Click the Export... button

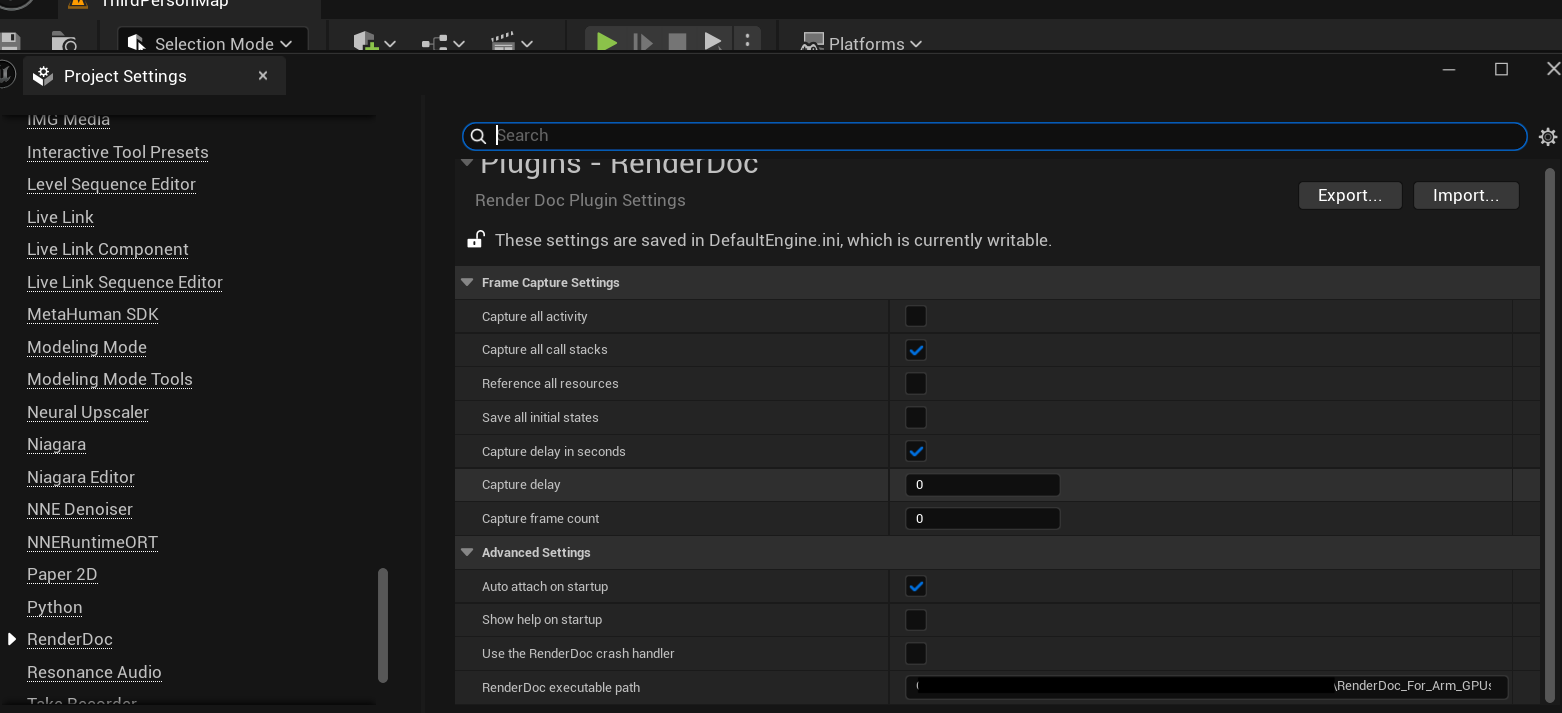pos(1350,195)
